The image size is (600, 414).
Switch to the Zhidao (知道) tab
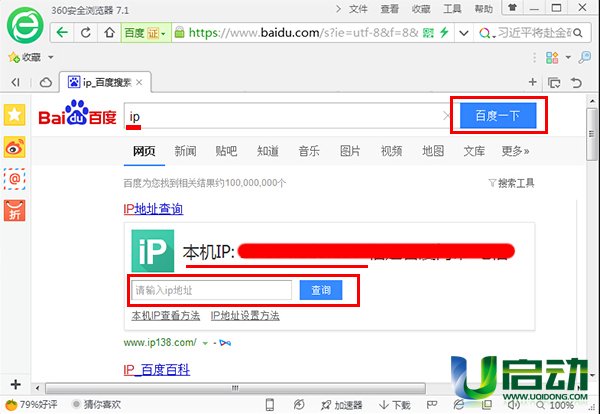267,151
